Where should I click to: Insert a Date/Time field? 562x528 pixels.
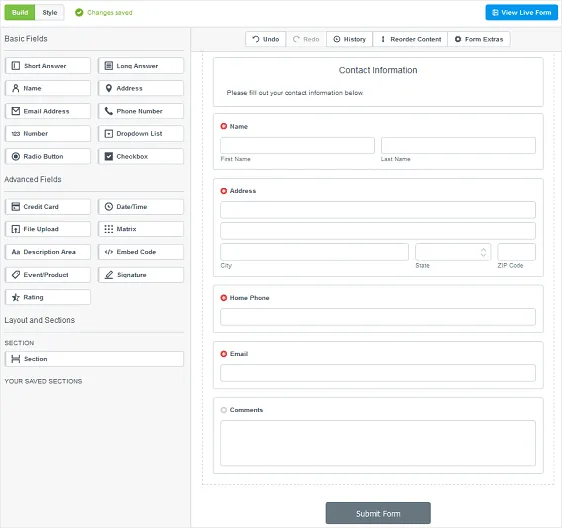(140, 207)
